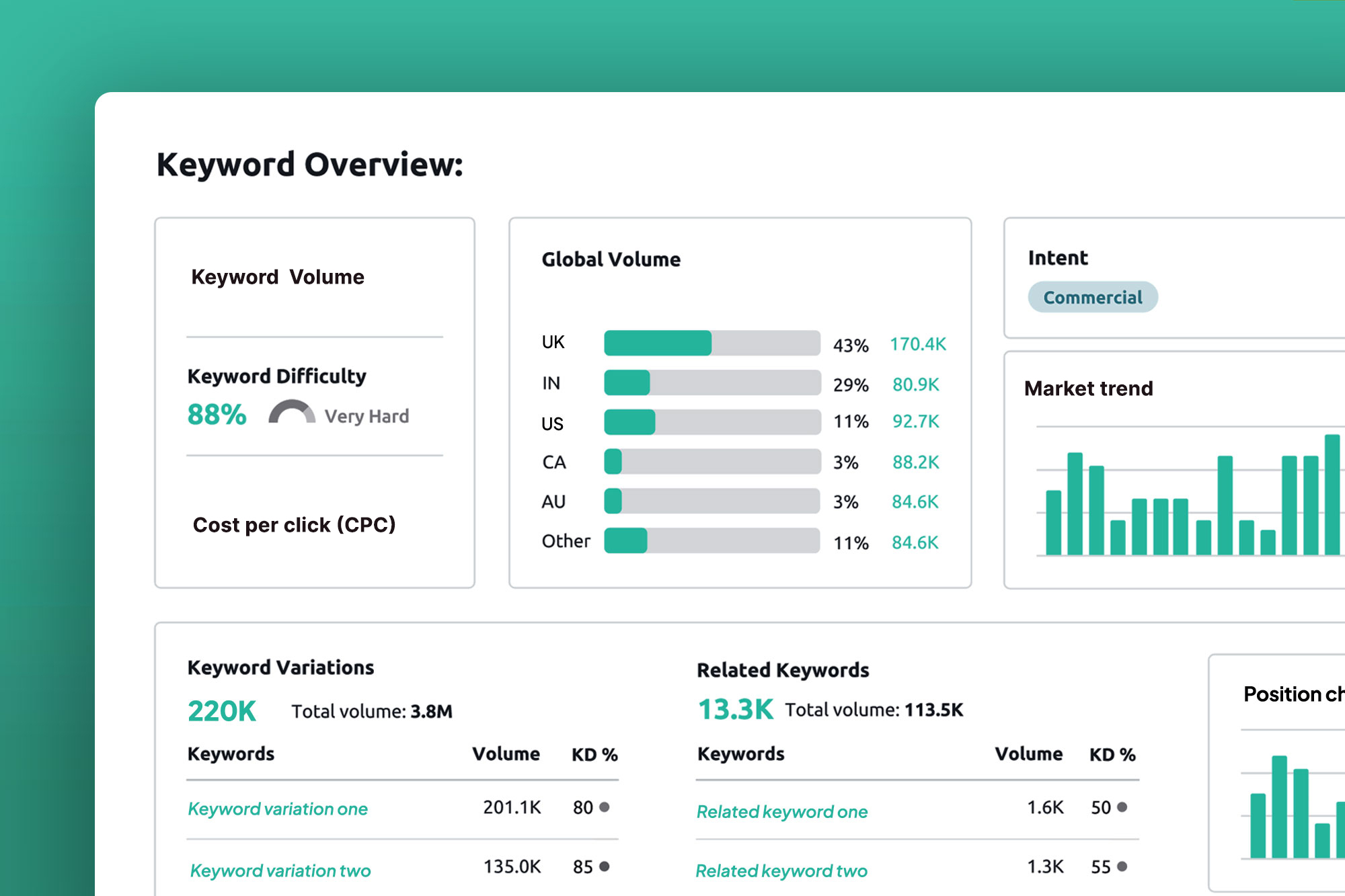This screenshot has height=896, width=1345.
Task: Click the Commercial intent badge
Action: pos(1092,297)
